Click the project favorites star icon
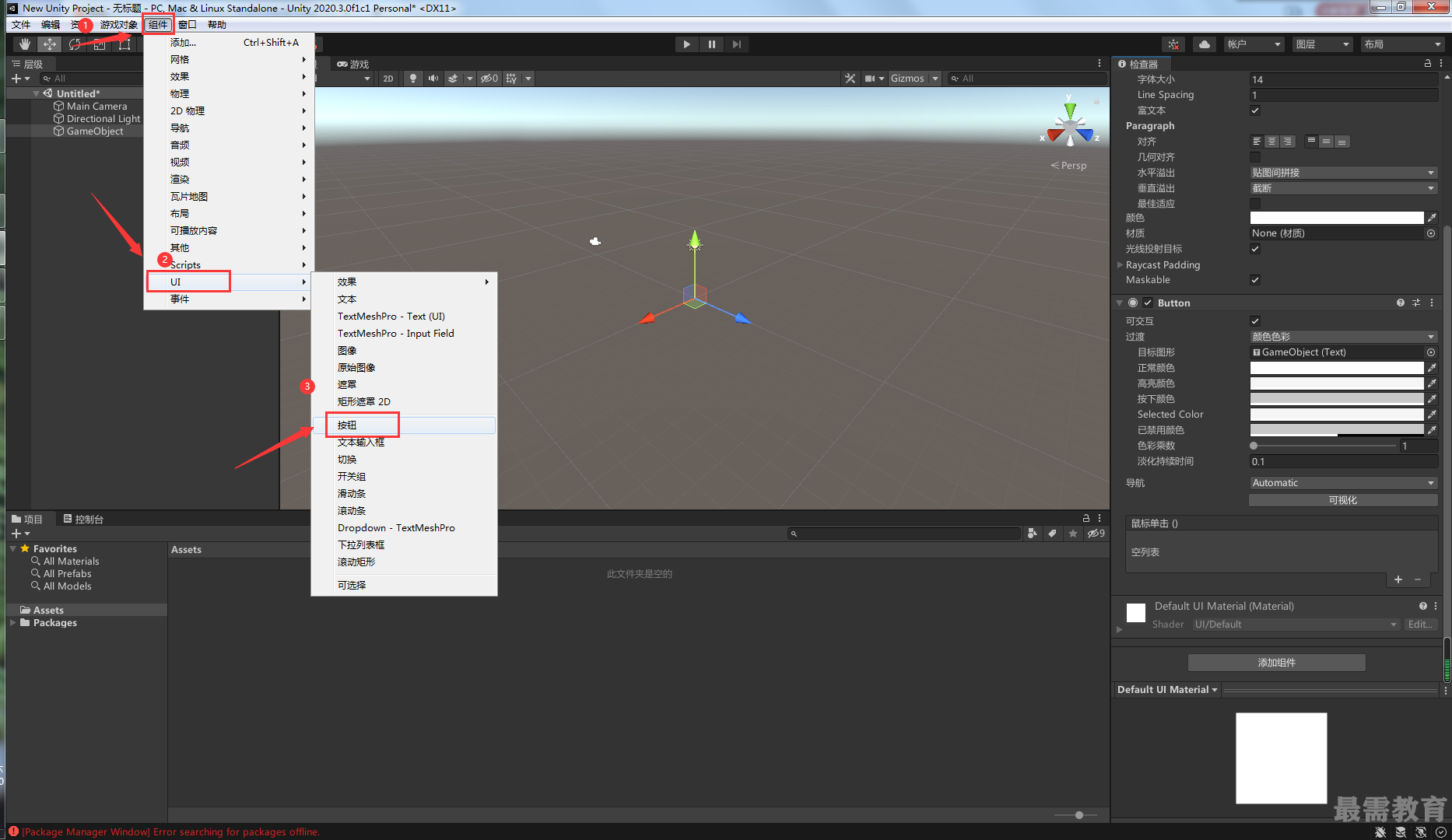 click(1073, 534)
